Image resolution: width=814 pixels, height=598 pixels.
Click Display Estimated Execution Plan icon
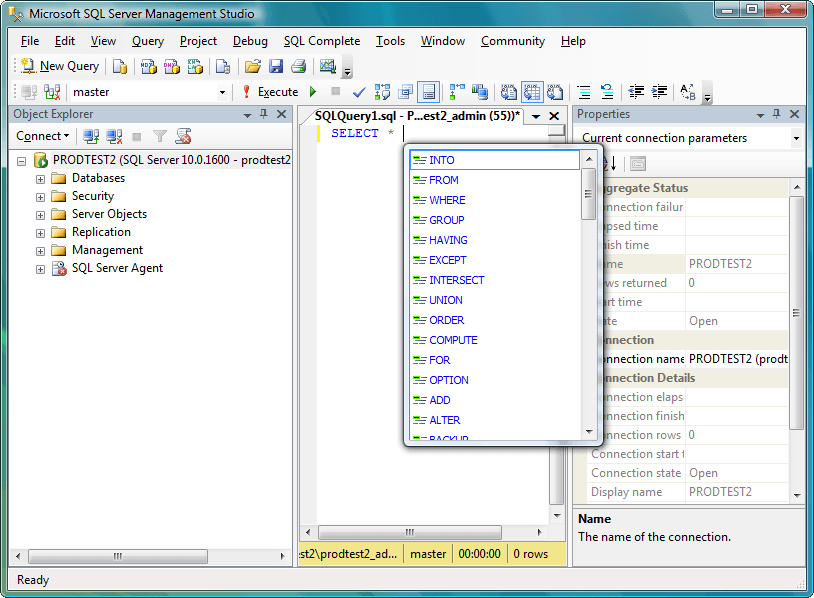[383, 92]
